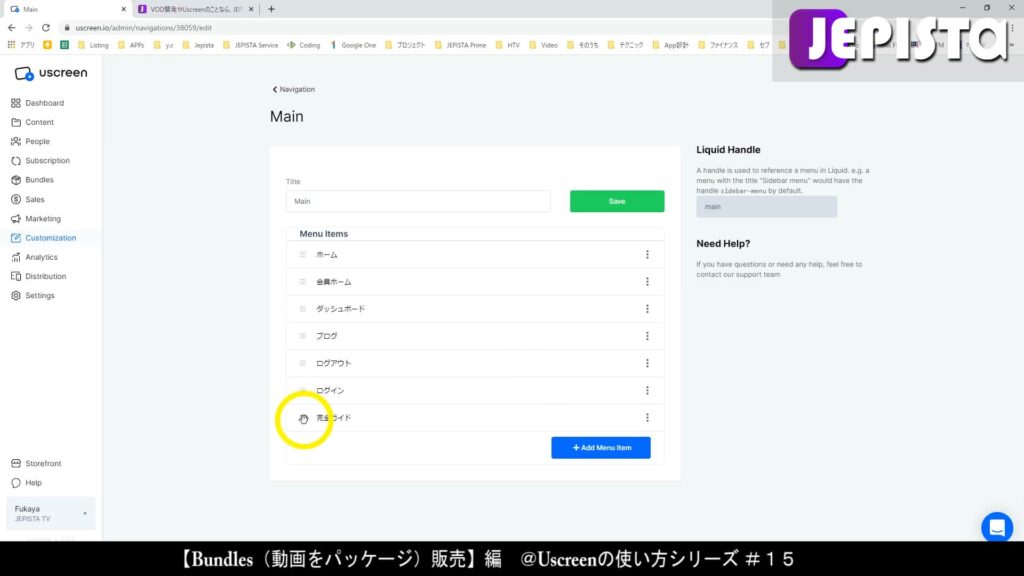
Task: Select the ブログ menu item text
Action: [327, 336]
